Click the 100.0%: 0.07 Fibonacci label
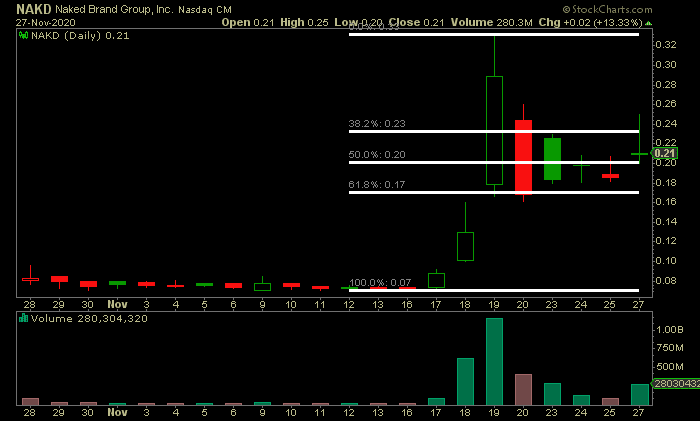The image size is (700, 421). 379,283
